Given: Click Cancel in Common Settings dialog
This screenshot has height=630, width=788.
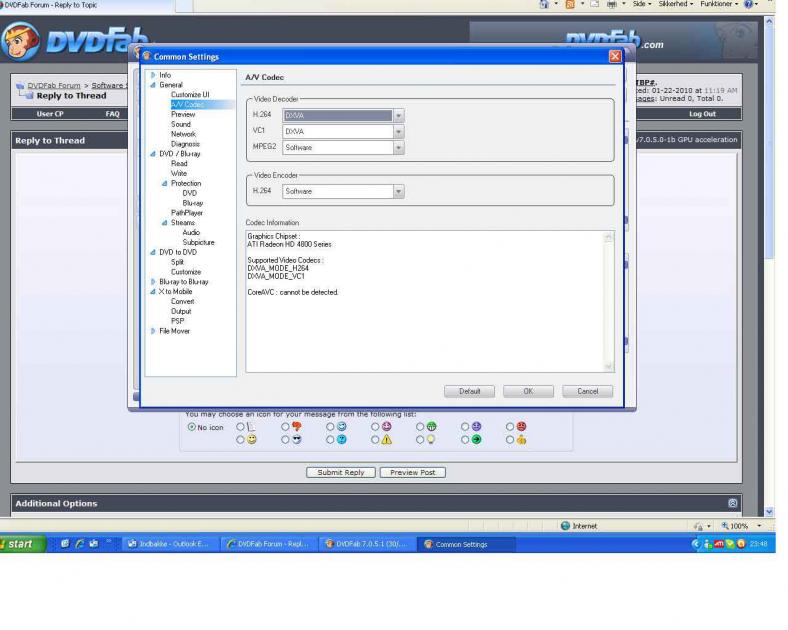Looking at the screenshot, I should coord(587,391).
